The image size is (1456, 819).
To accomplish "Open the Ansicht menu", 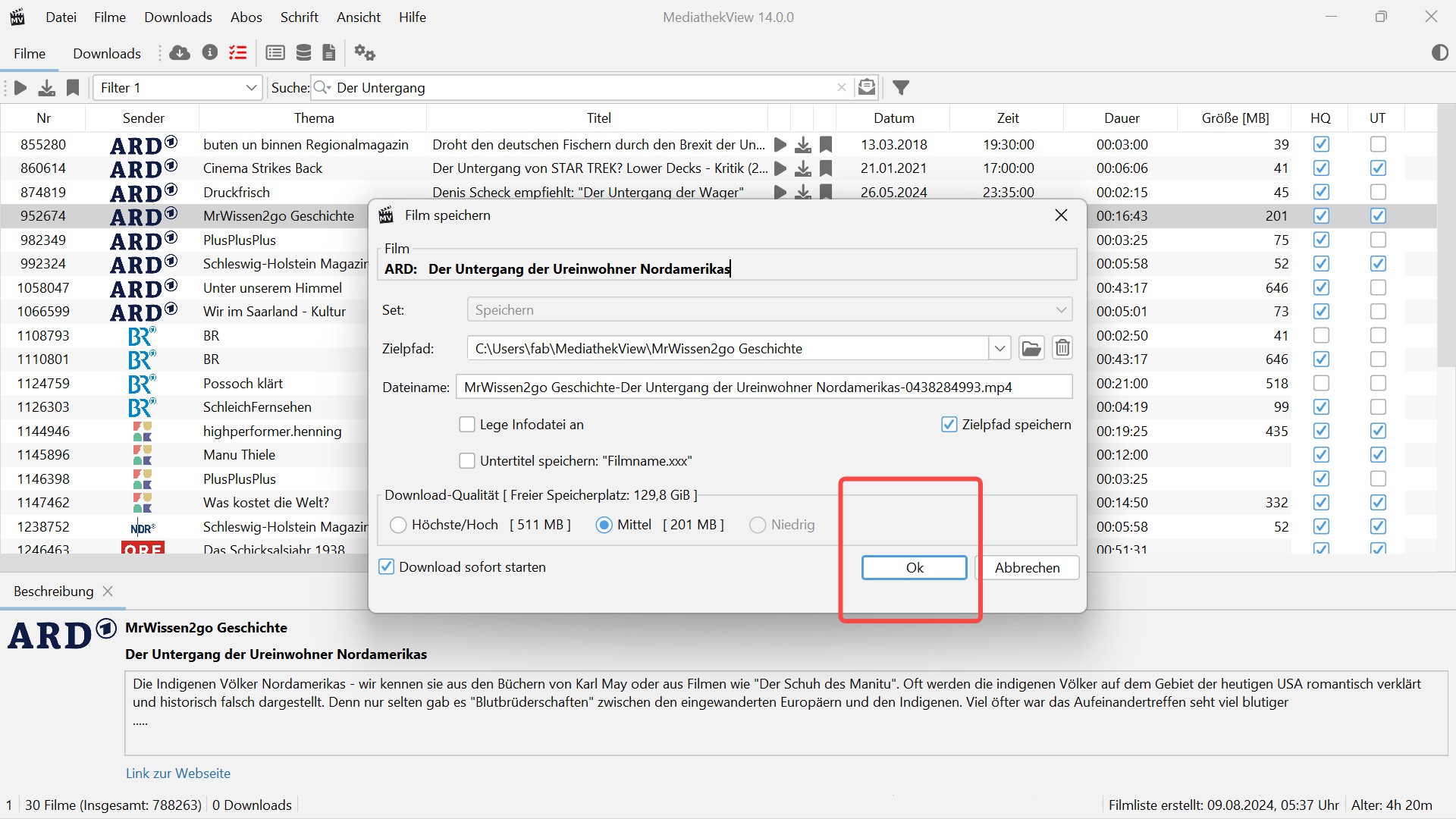I will pyautogui.click(x=359, y=17).
